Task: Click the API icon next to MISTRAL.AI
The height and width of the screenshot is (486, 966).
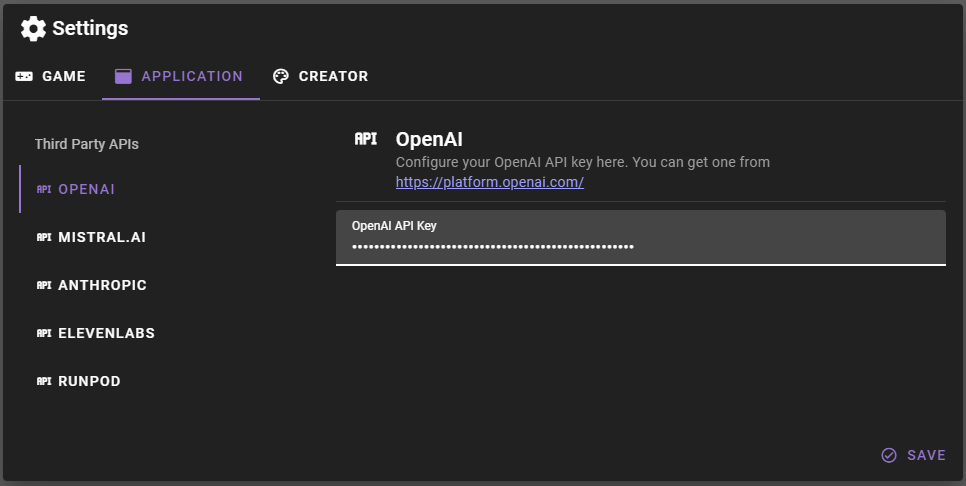Action: click(x=44, y=237)
